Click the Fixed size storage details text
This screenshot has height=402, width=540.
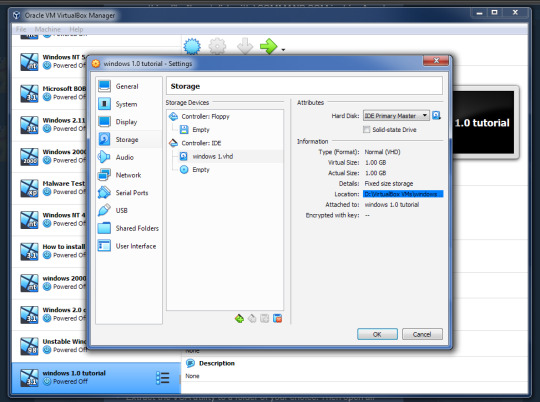pos(389,184)
